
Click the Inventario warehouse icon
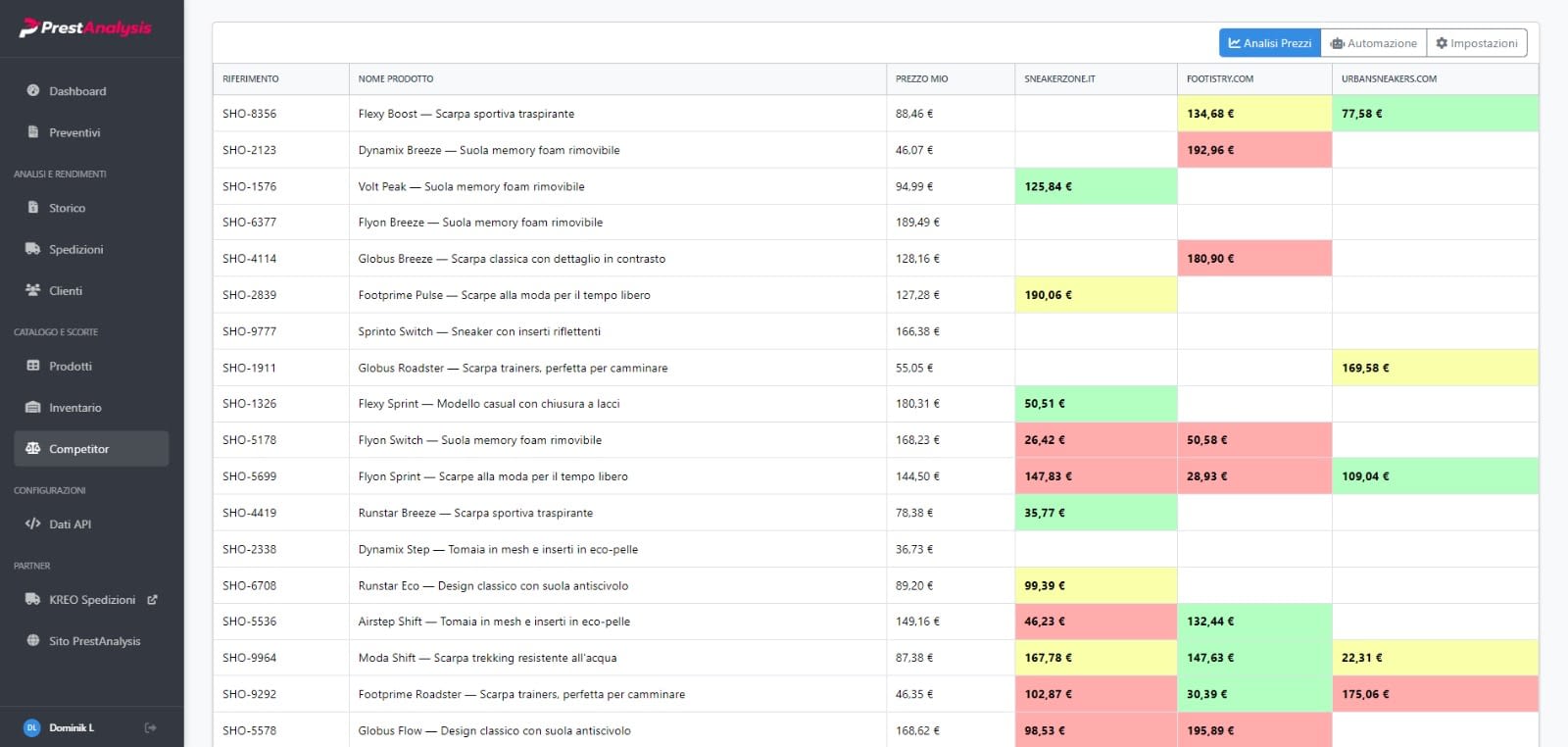(33, 407)
